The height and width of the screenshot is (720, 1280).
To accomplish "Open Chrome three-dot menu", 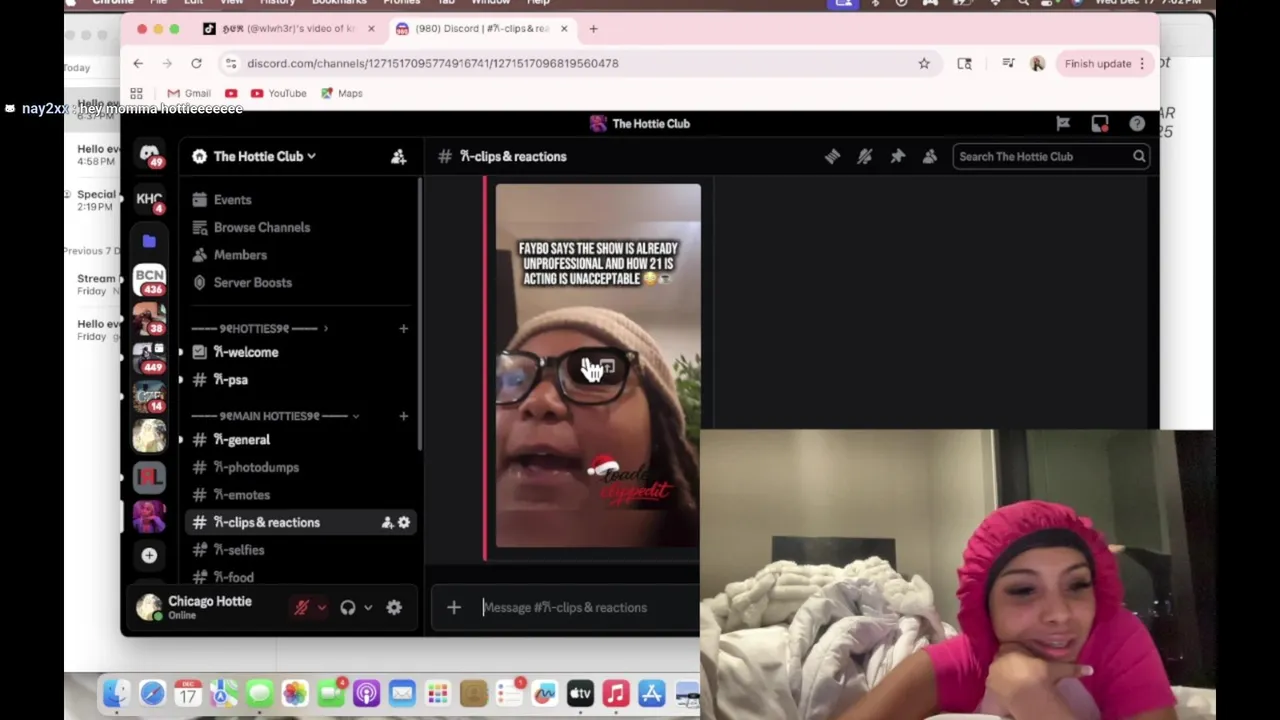I will coord(1141,63).
